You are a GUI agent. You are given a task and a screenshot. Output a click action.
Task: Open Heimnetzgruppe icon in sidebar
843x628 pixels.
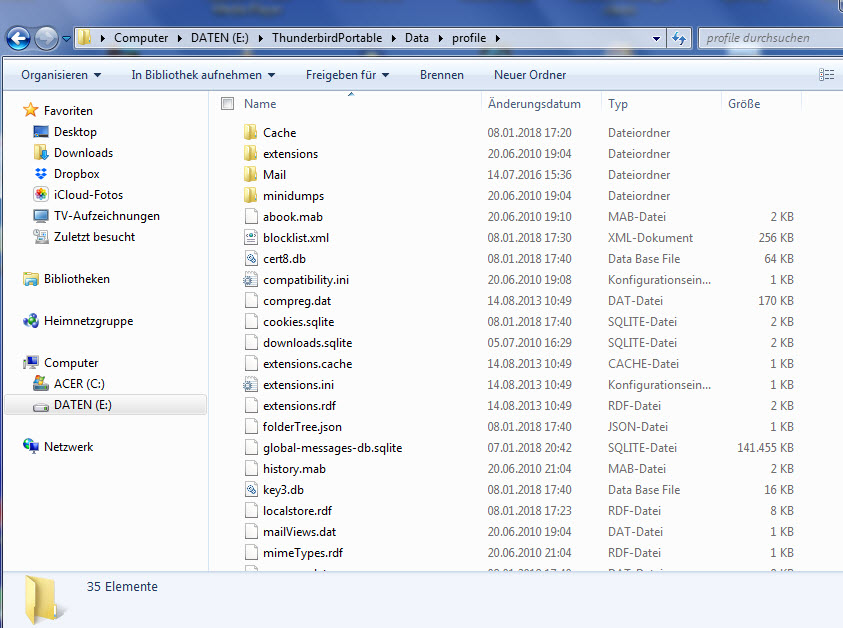pos(31,320)
